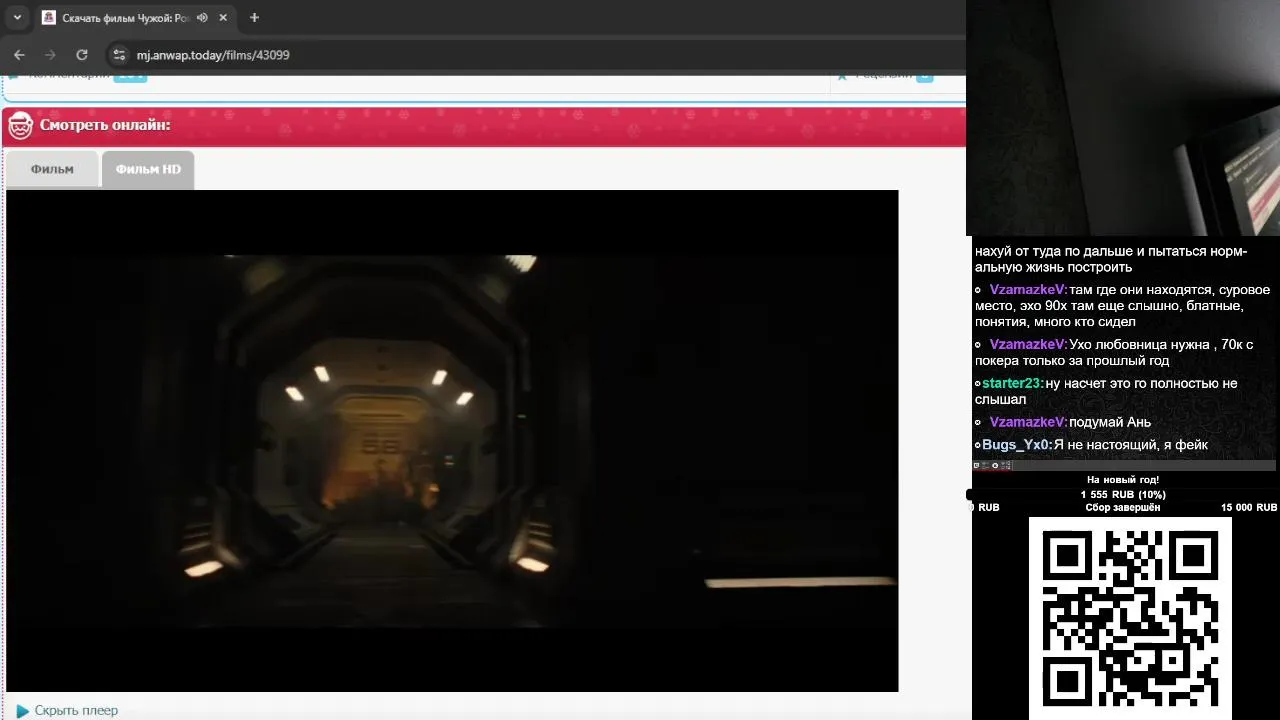Close the 'Скачать фильм Чужой' tab
Image resolution: width=1280 pixels, height=720 pixels.
click(x=223, y=18)
